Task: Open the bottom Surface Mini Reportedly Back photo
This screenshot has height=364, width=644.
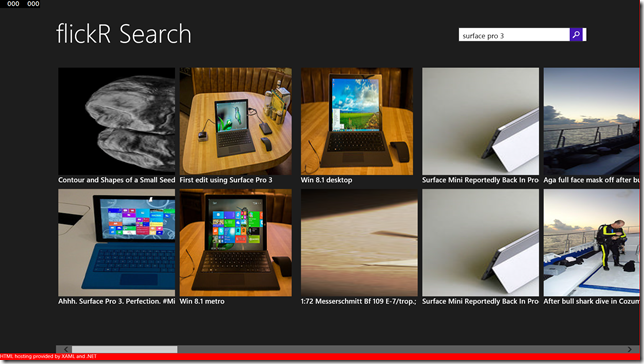Action: pyautogui.click(x=481, y=242)
